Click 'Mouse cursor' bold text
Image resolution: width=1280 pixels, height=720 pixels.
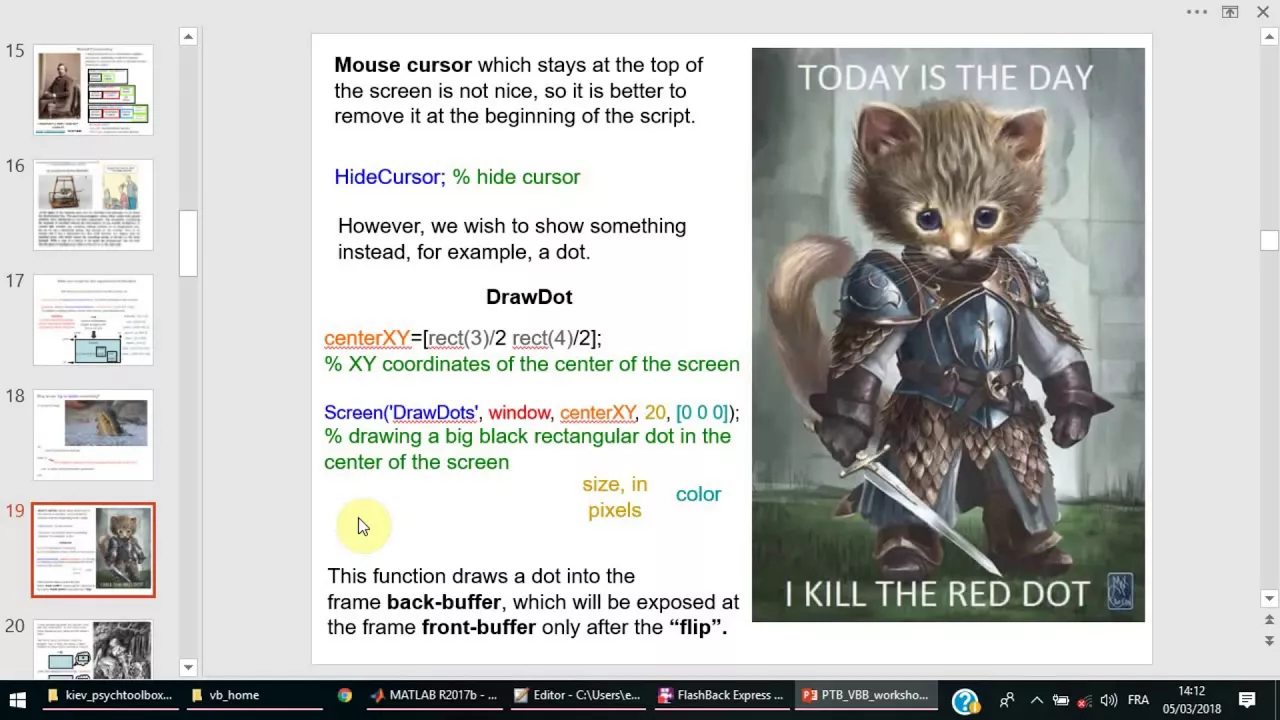(x=403, y=65)
